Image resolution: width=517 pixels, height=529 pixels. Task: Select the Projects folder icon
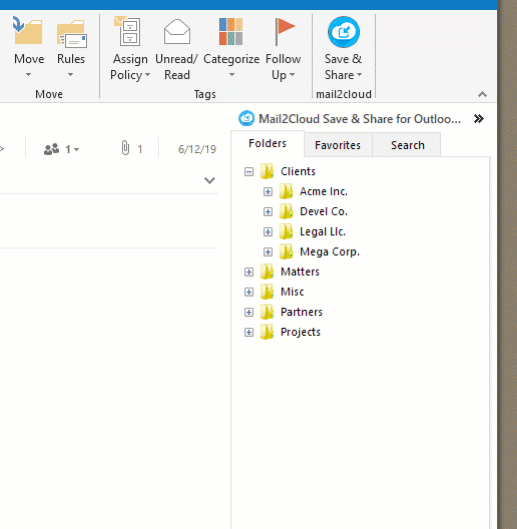coord(267,332)
